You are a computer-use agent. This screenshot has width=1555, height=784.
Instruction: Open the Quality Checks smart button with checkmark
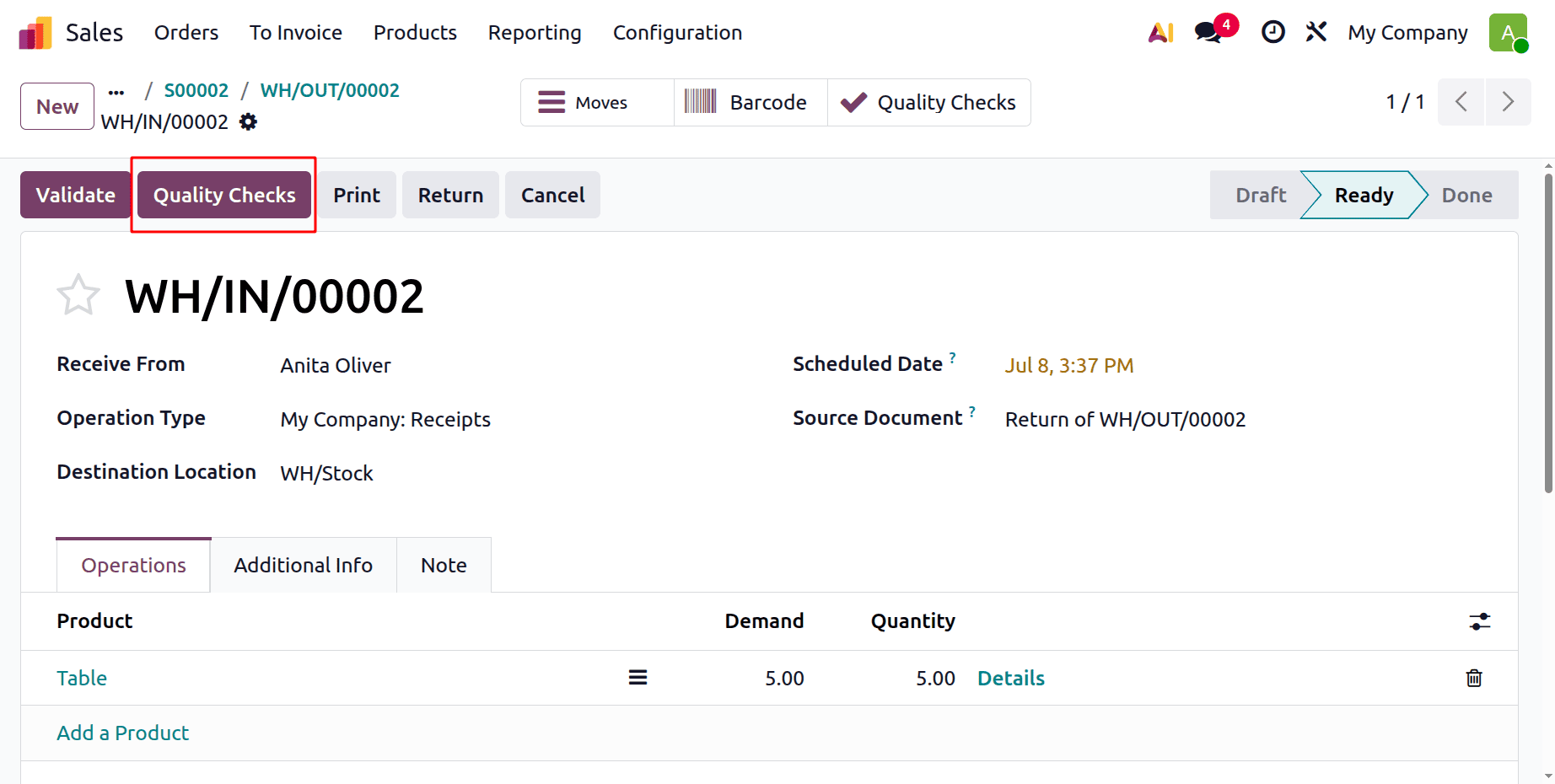coord(929,103)
